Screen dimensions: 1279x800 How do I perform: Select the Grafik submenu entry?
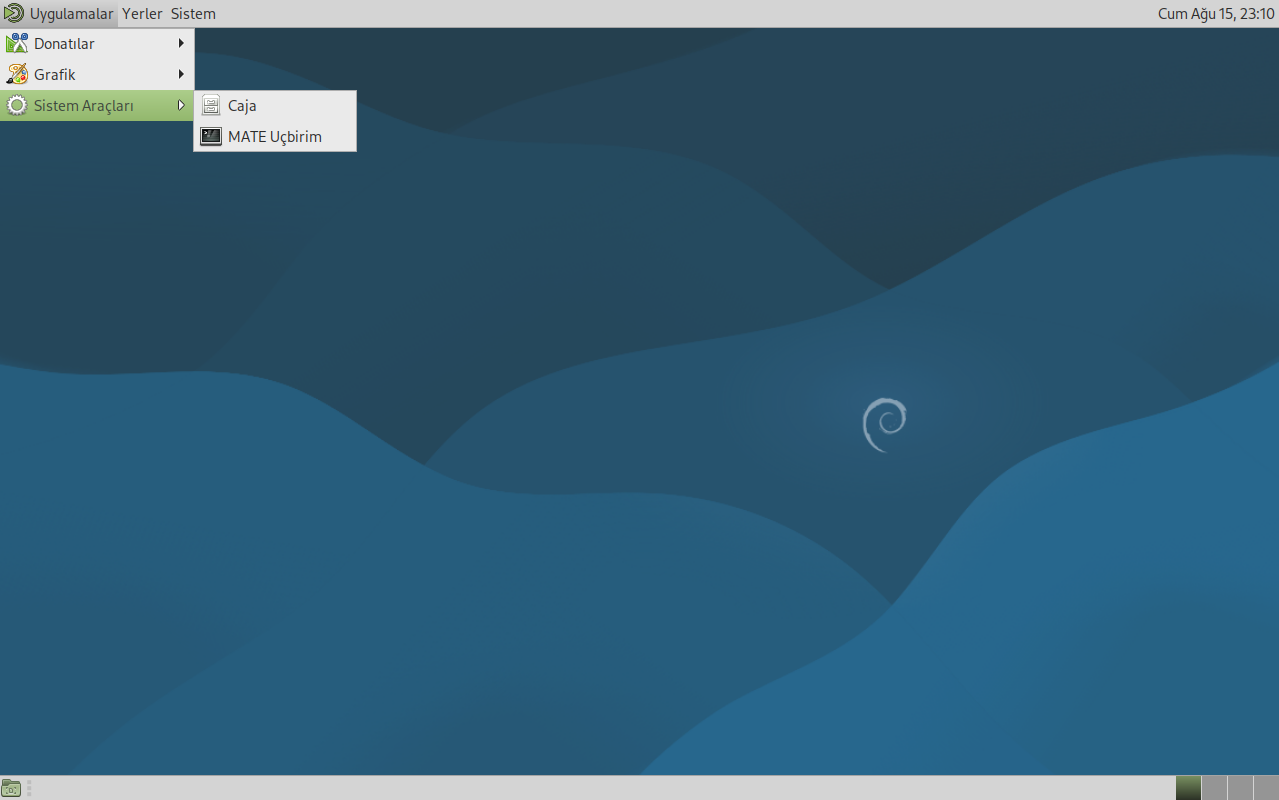[x=97, y=74]
